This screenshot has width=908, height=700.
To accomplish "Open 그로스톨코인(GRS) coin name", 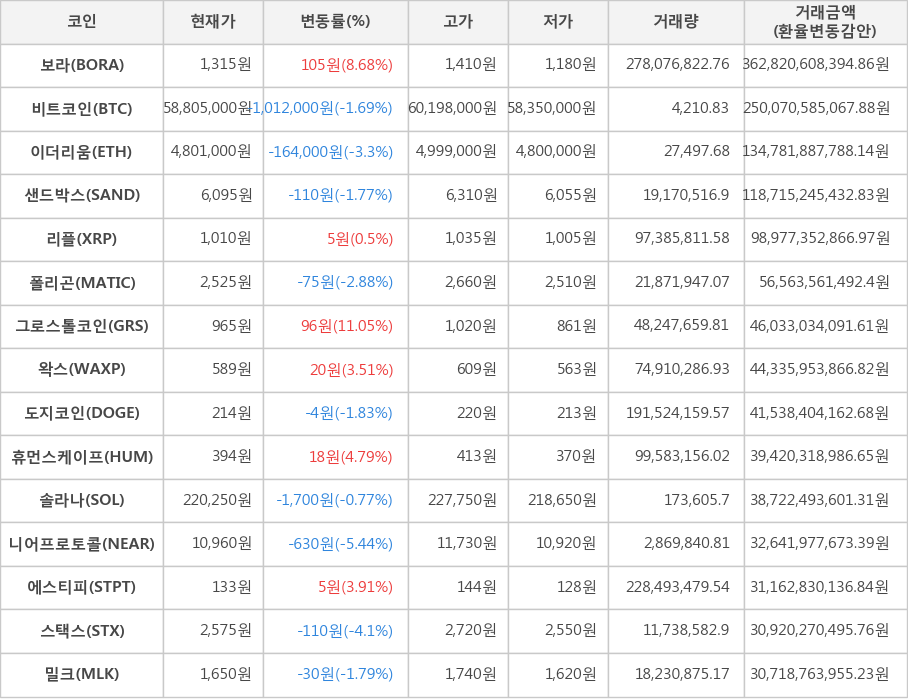I will [82, 326].
